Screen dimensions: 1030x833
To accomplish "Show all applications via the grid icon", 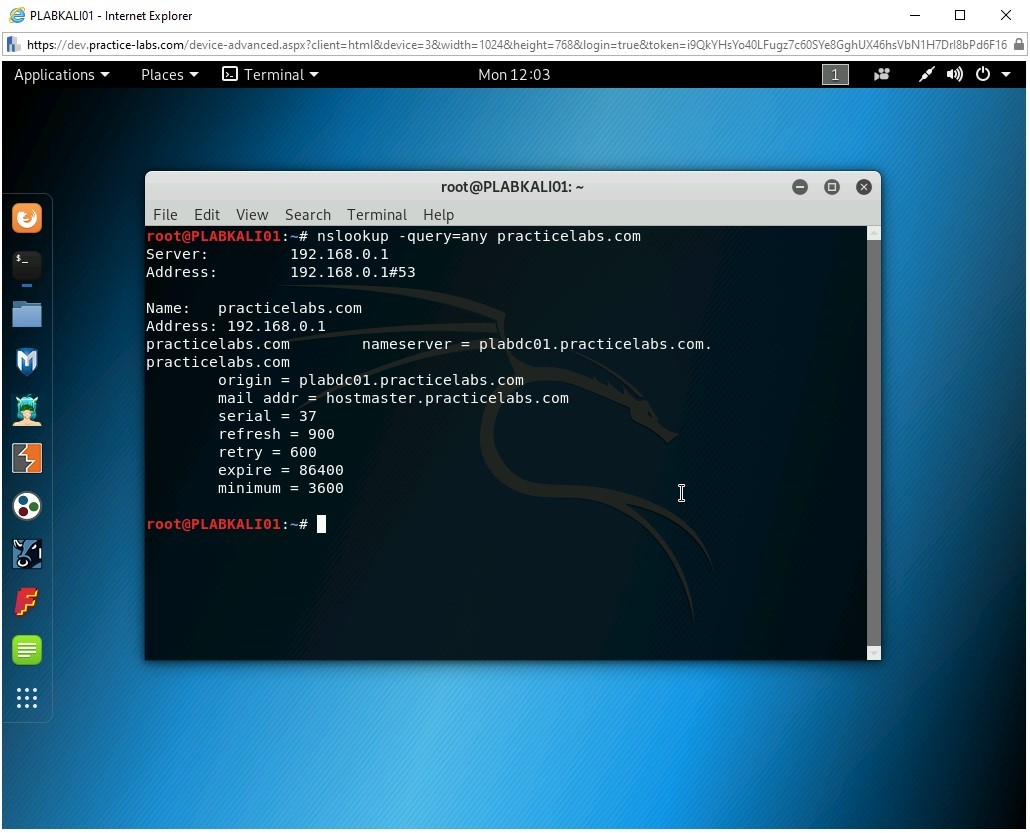I will click(x=27, y=698).
